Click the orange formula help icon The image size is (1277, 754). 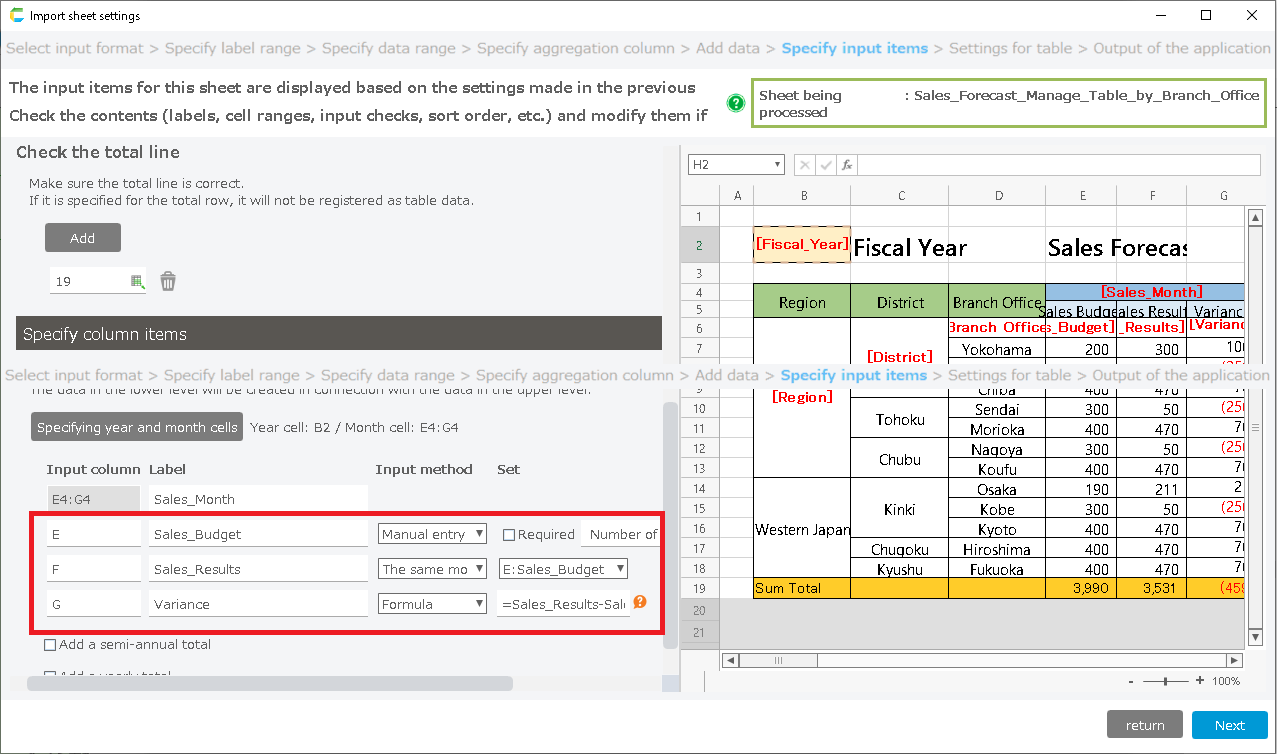point(640,602)
